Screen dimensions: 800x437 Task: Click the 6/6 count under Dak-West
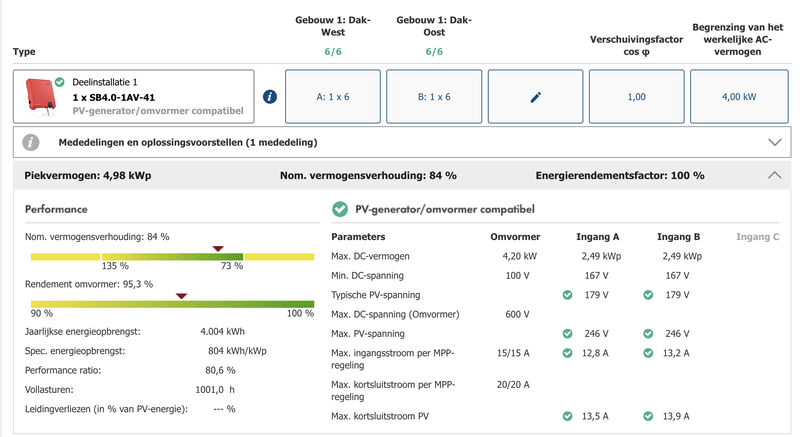(x=333, y=52)
